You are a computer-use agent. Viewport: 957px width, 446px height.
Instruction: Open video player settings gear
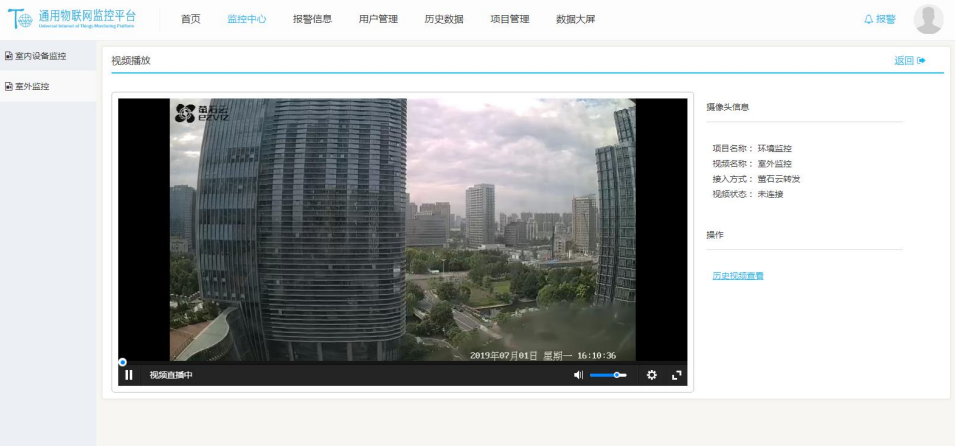[651, 375]
